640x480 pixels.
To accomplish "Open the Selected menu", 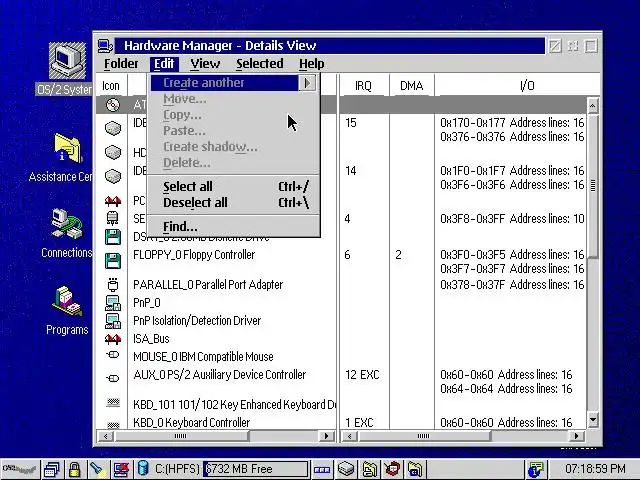I will (260, 64).
